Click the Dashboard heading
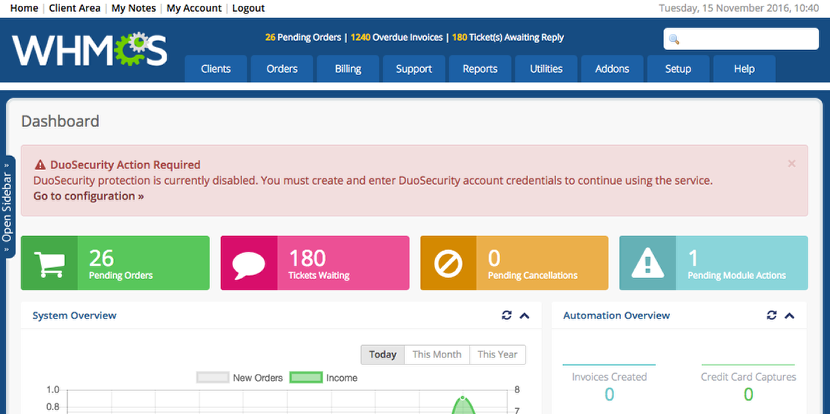Image resolution: width=830 pixels, height=414 pixels. (x=60, y=121)
